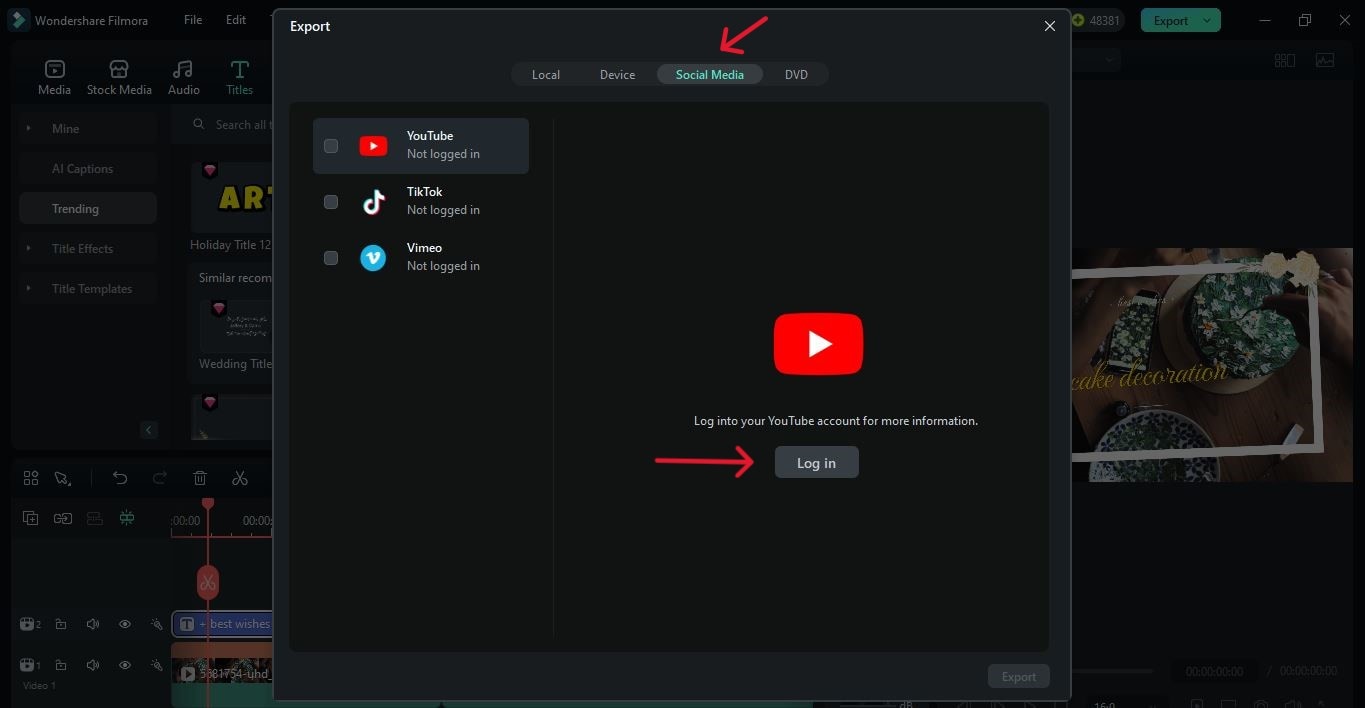Image resolution: width=1365 pixels, height=708 pixels.
Task: Switch to the DVD export tab
Action: [796, 74]
